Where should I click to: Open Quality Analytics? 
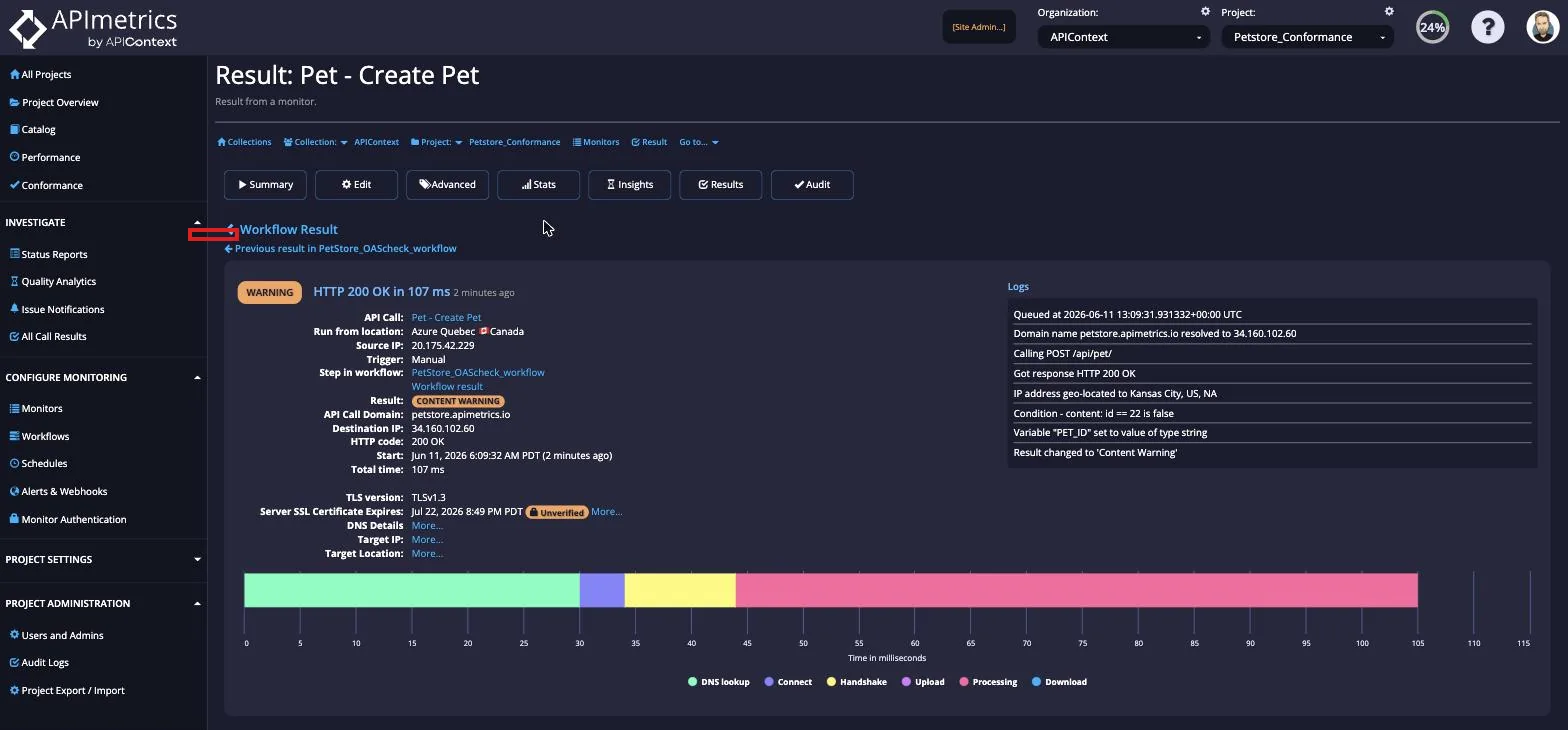(53, 281)
